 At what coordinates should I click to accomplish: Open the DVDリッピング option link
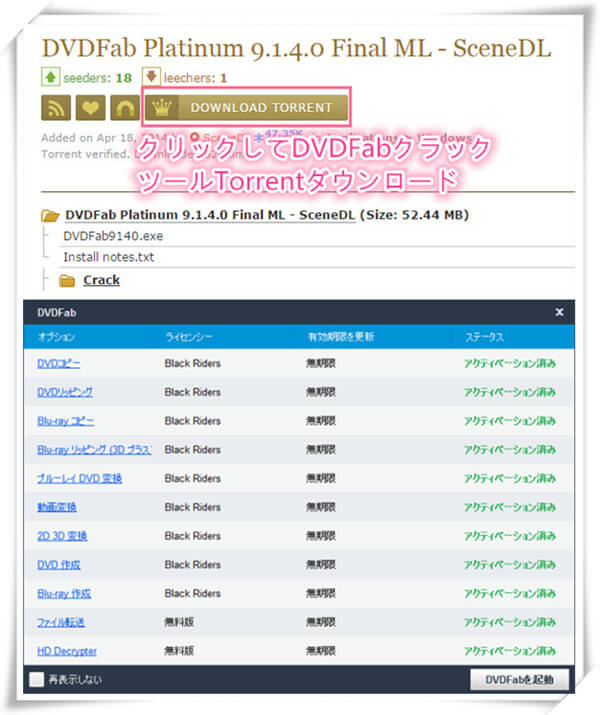65,392
